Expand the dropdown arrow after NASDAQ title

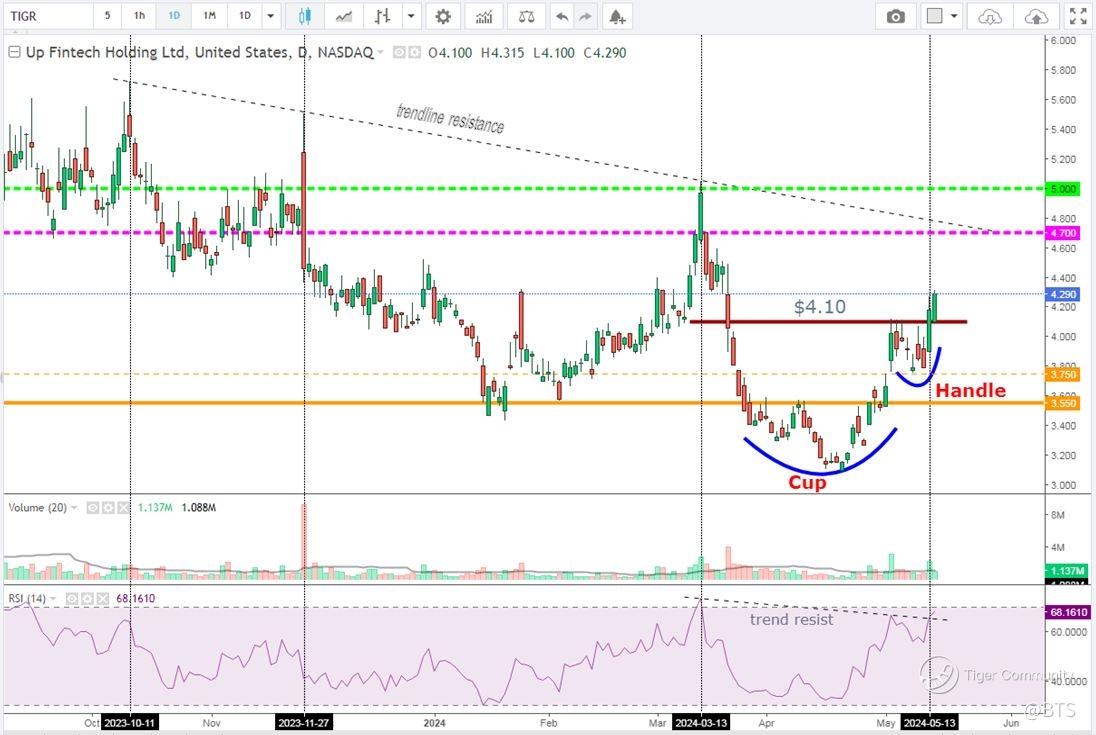pos(381,52)
